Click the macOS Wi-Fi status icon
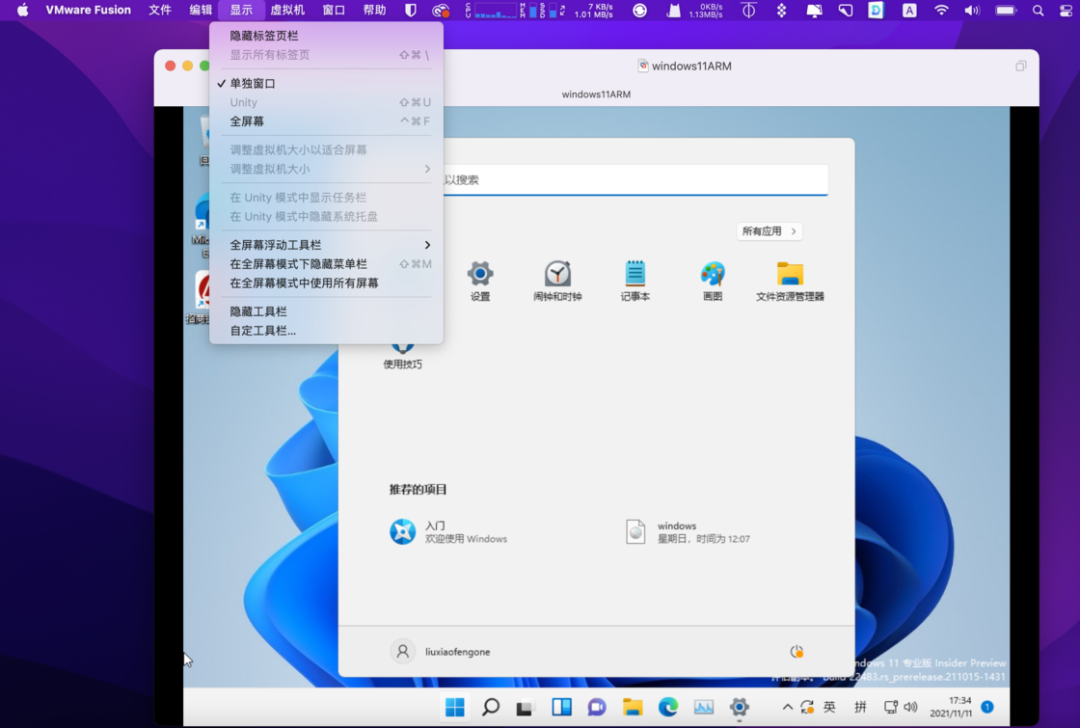1080x728 pixels. pos(941,10)
